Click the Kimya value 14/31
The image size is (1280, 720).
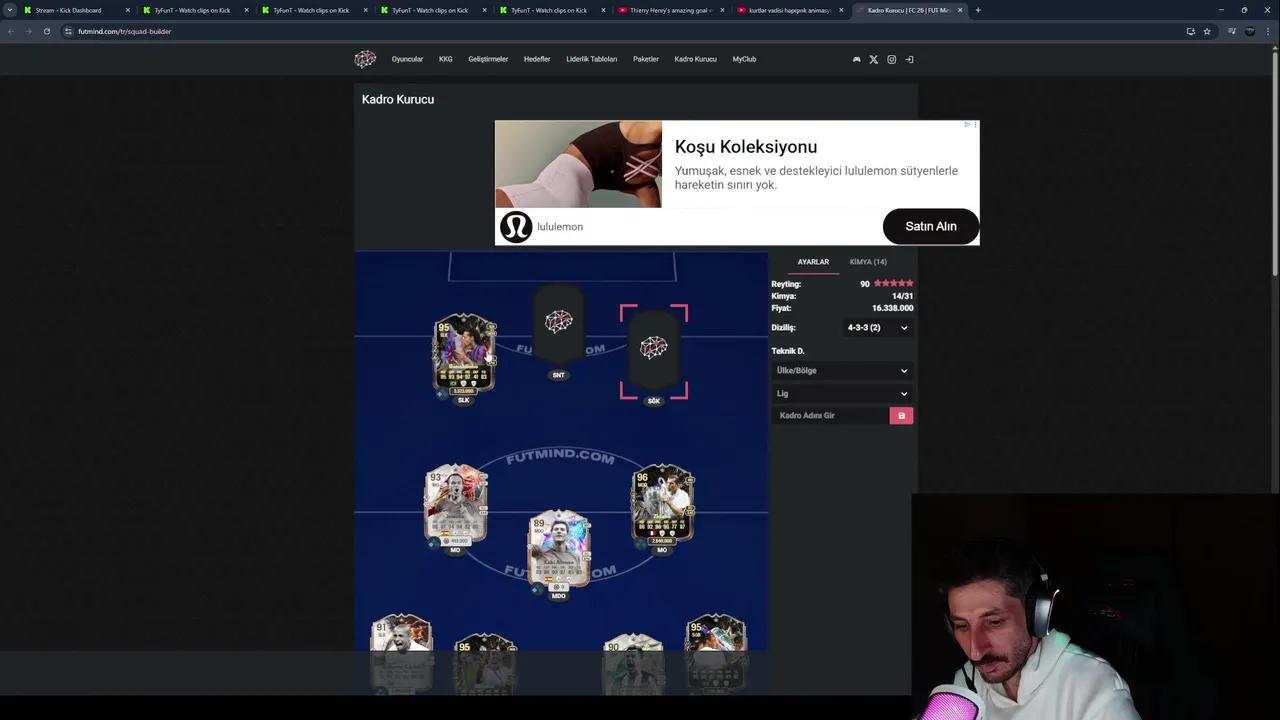pos(902,296)
